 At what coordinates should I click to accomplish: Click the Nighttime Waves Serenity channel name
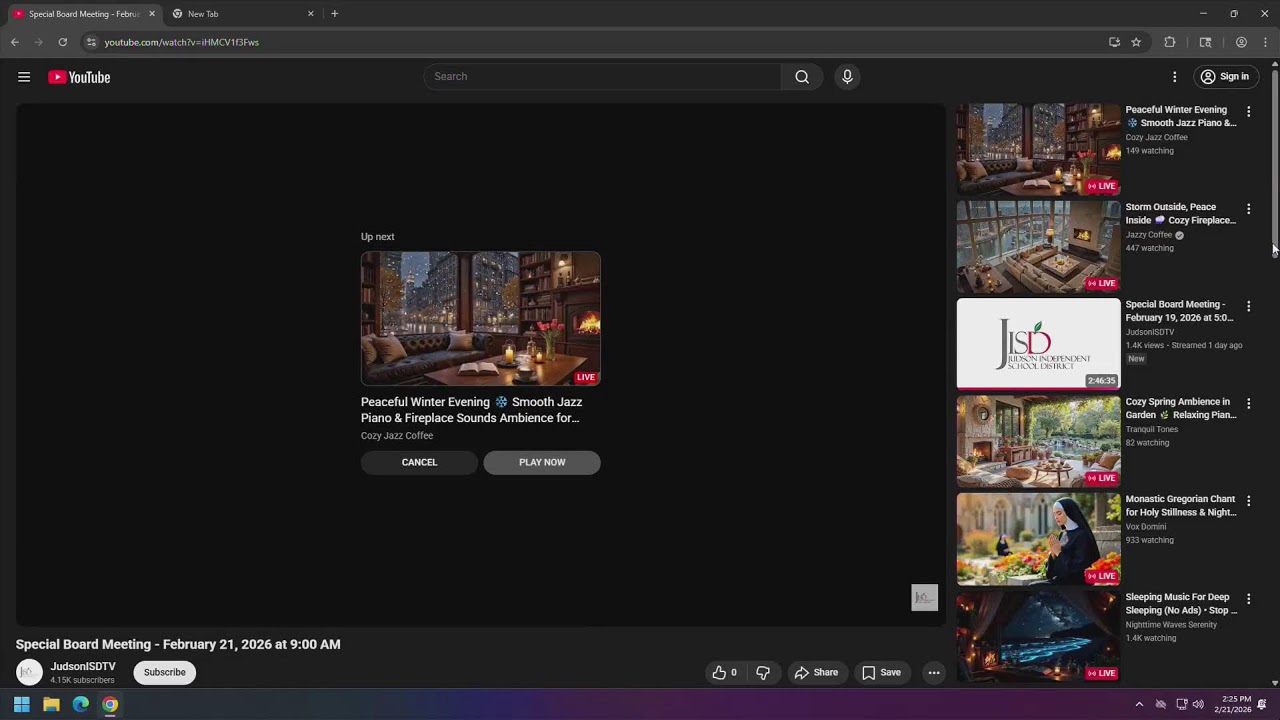pos(1171,625)
